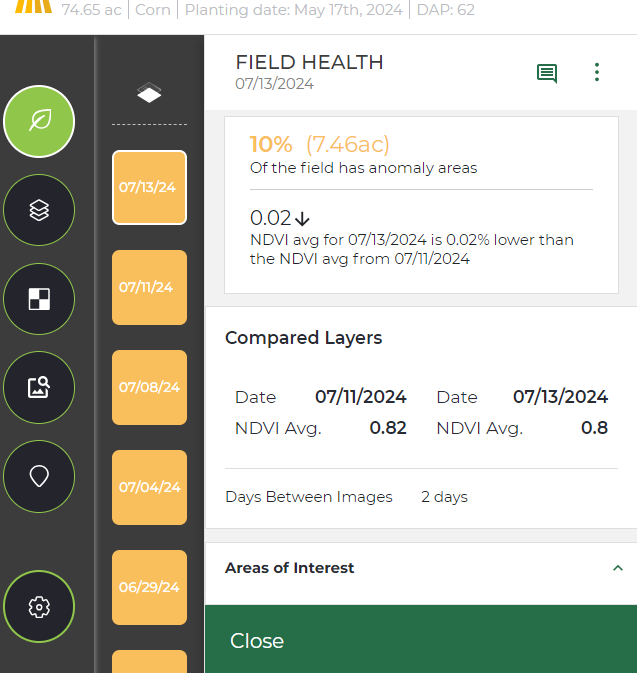
Task: Click the Areas of Interest heading
Action: [290, 568]
